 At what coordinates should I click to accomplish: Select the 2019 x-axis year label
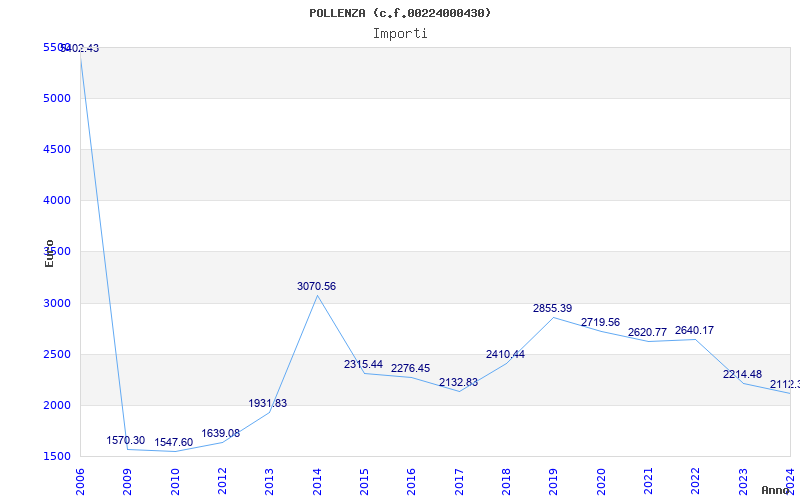coord(553,481)
